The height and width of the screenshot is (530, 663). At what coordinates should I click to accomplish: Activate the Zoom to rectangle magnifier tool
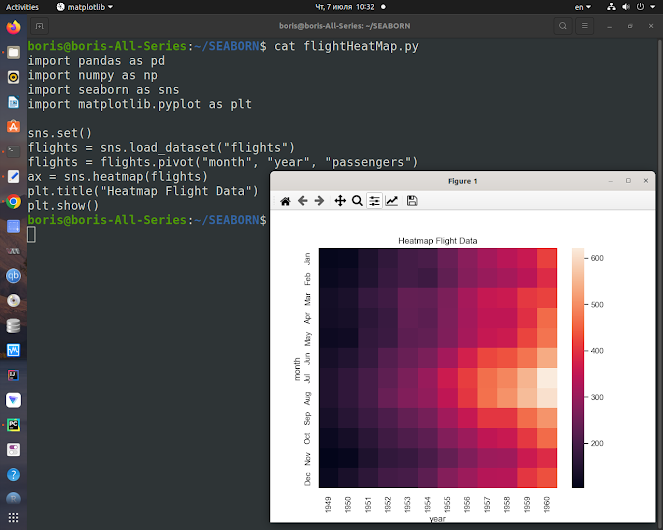coord(357,201)
